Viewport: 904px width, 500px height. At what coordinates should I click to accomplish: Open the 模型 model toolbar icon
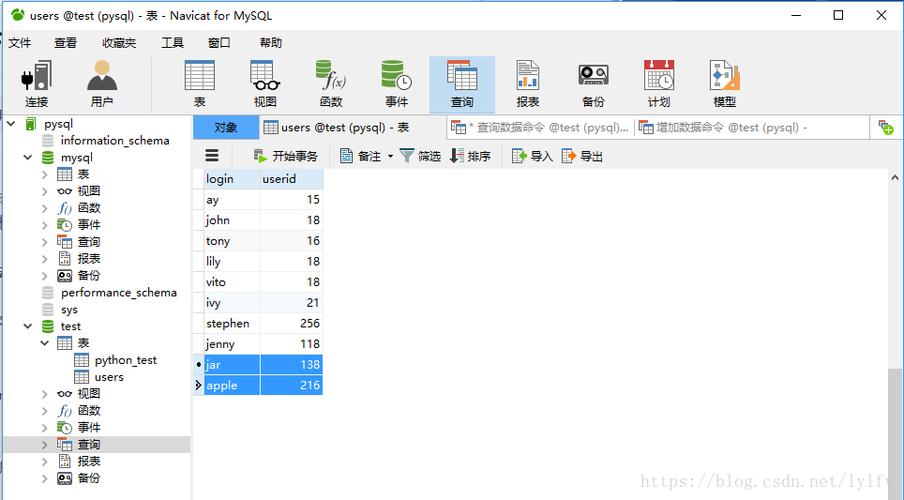pyautogui.click(x=725, y=84)
